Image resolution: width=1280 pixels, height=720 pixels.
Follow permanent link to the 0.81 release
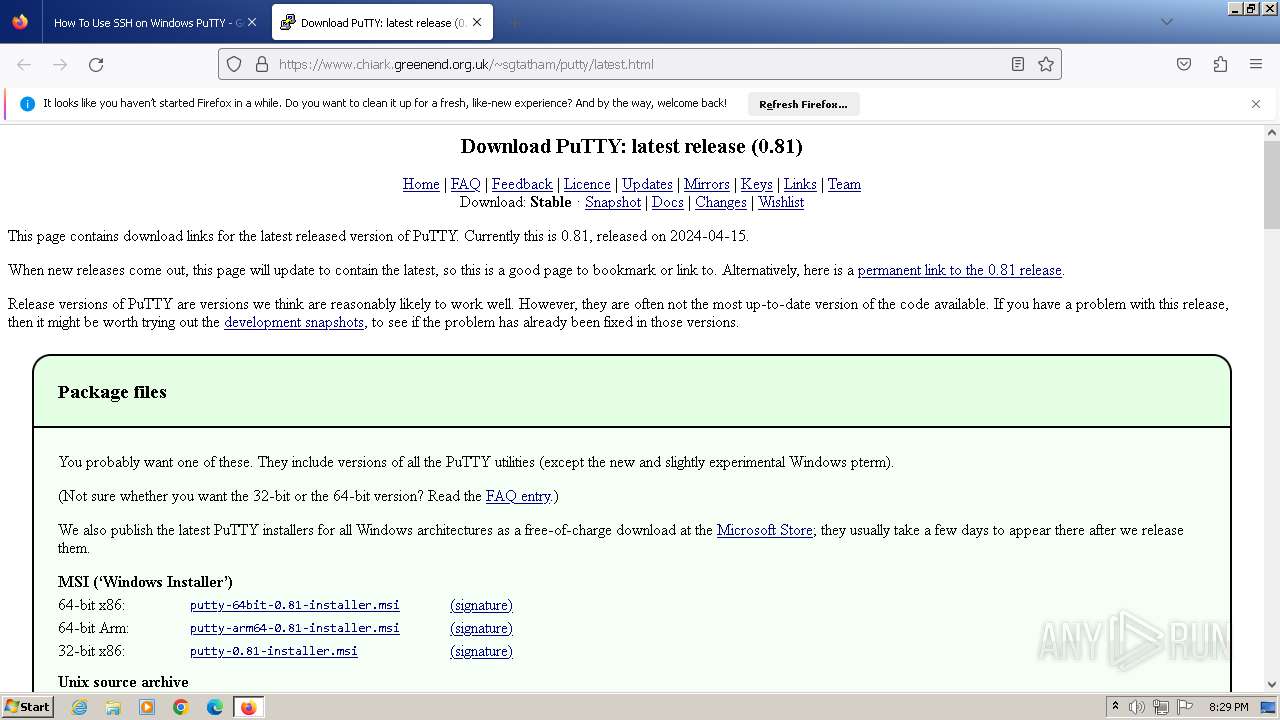click(x=960, y=270)
